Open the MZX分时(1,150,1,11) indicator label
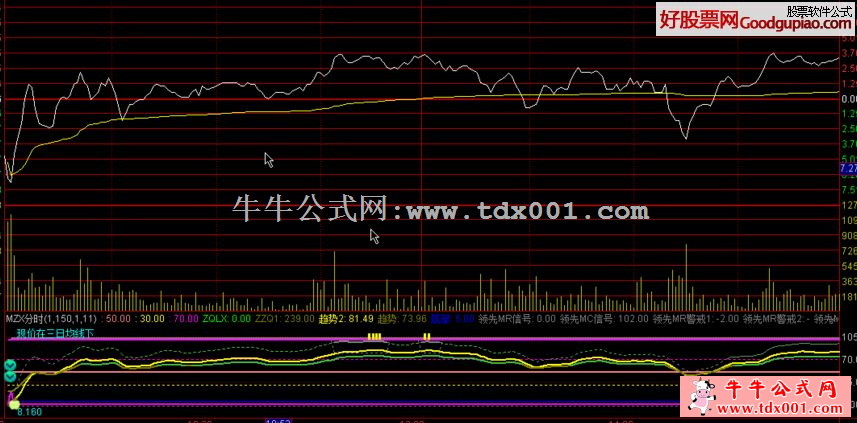This screenshot has width=857, height=423. [51, 319]
